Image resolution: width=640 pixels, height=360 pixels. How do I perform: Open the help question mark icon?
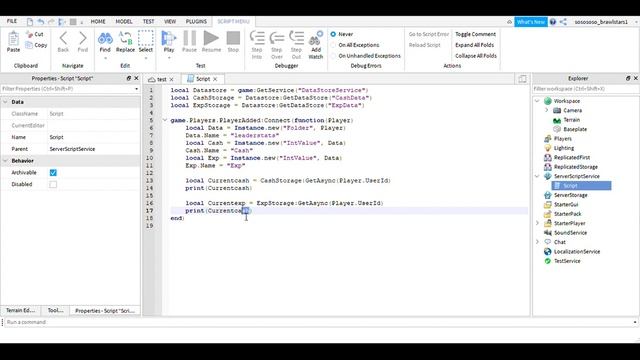coord(553,22)
